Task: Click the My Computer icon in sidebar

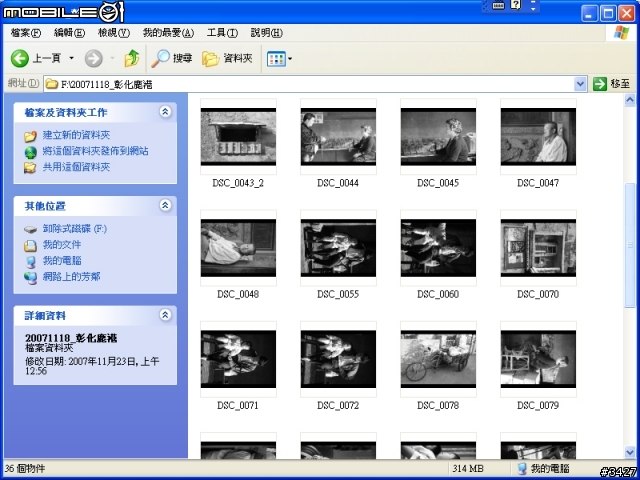Action: coord(31,262)
